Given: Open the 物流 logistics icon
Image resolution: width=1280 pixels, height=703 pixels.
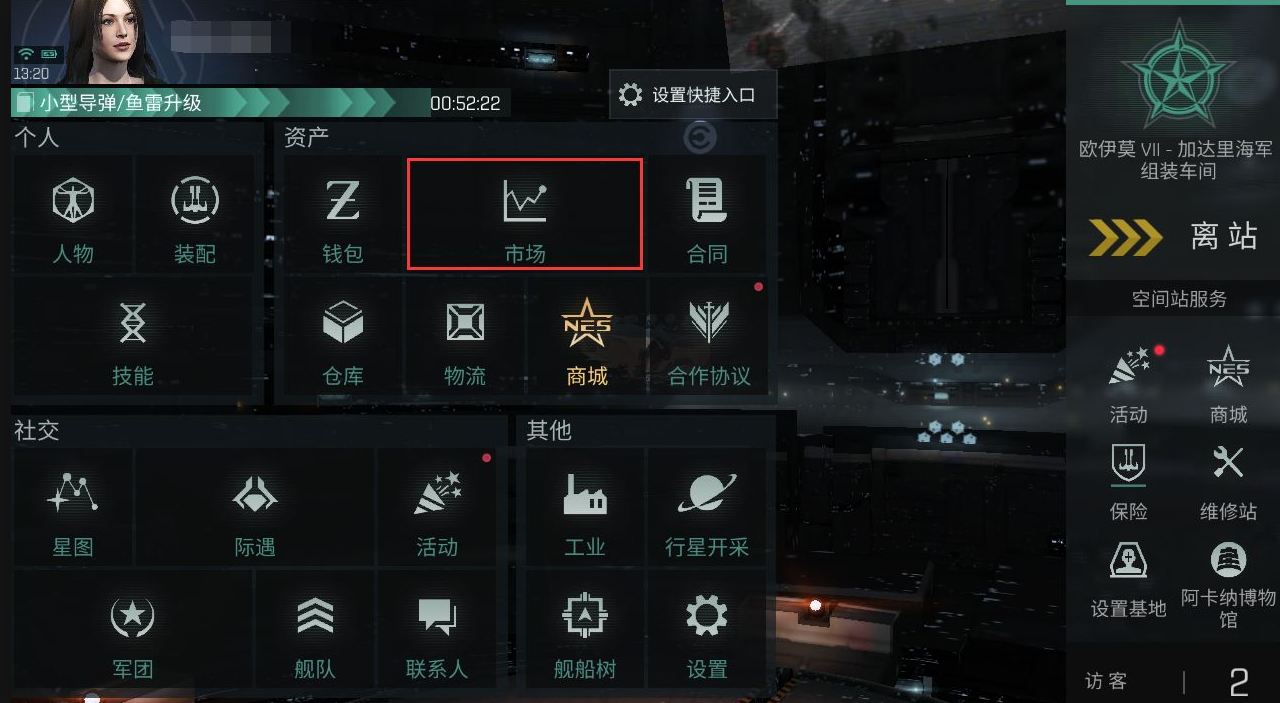Looking at the screenshot, I should [465, 336].
